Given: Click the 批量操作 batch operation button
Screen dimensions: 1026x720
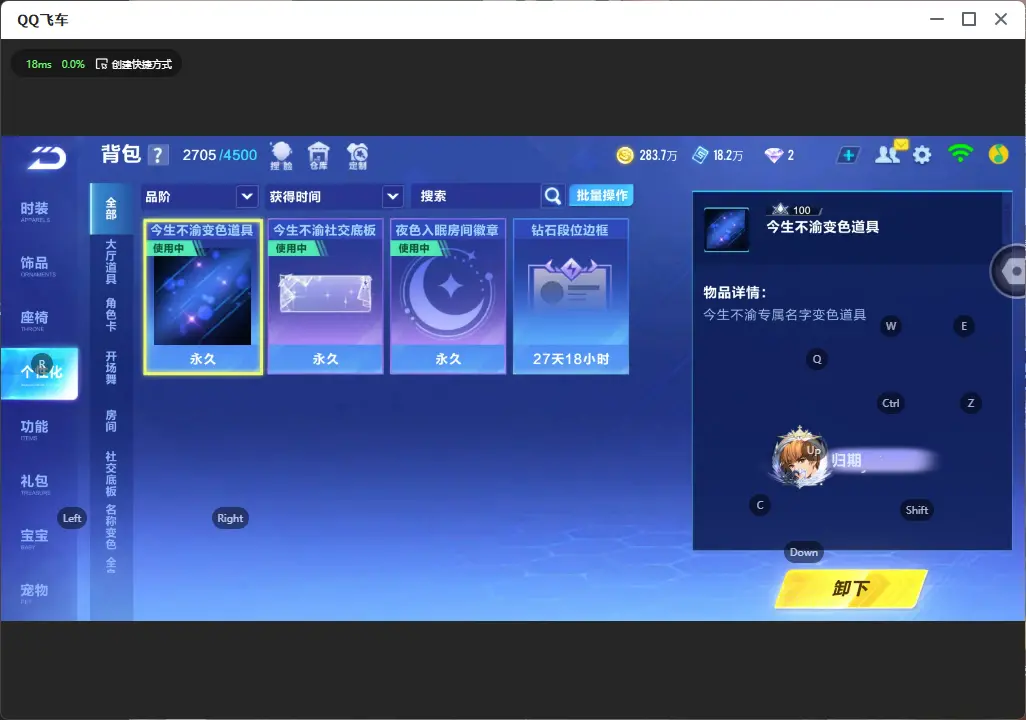Looking at the screenshot, I should [601, 195].
